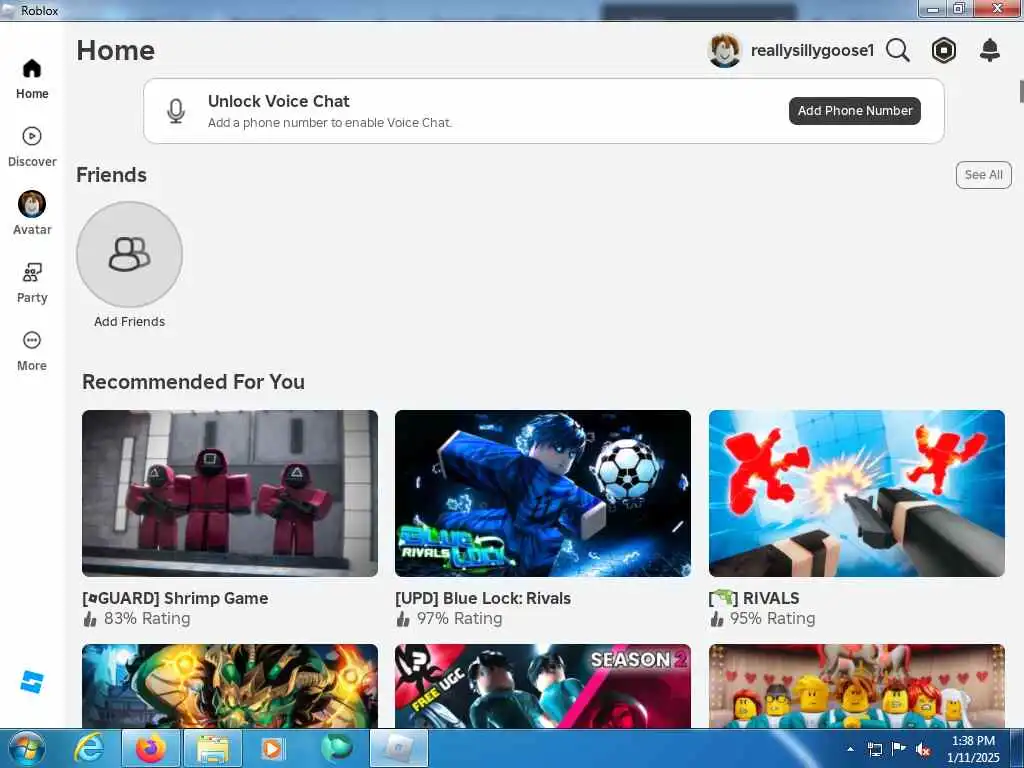Click the Action Center flag tray icon
Viewport: 1024px width, 768px height.
(x=899, y=749)
